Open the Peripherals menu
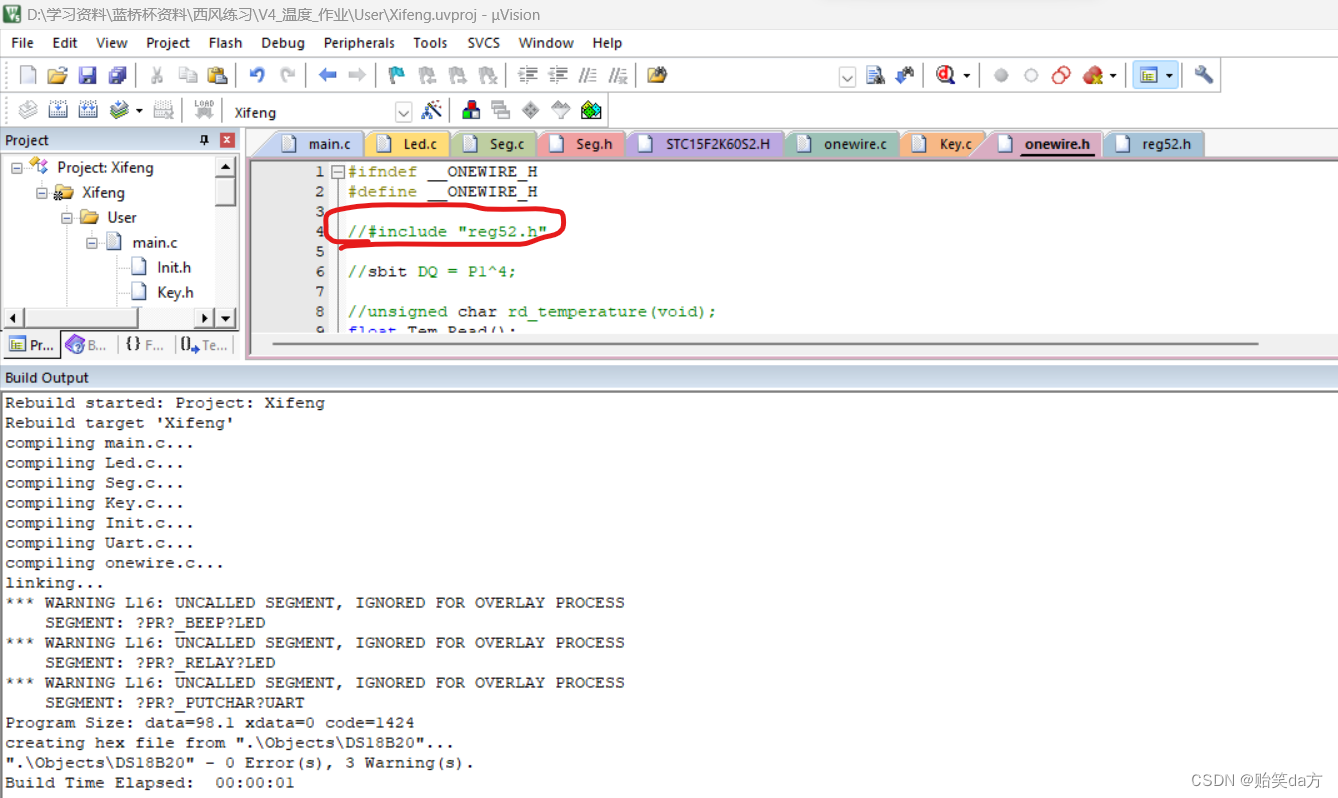The height and width of the screenshot is (798, 1338). pyautogui.click(x=359, y=42)
